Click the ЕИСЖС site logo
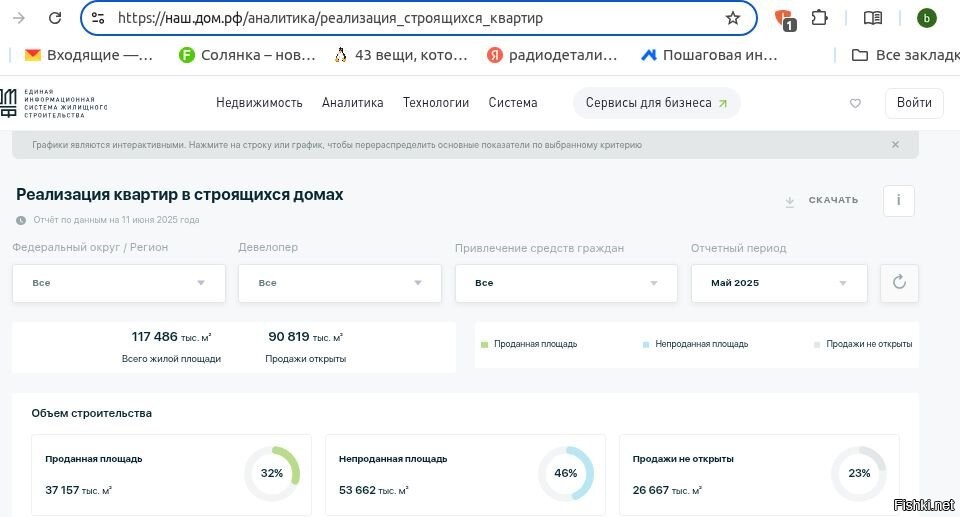This screenshot has width=960, height=517. coord(54,103)
